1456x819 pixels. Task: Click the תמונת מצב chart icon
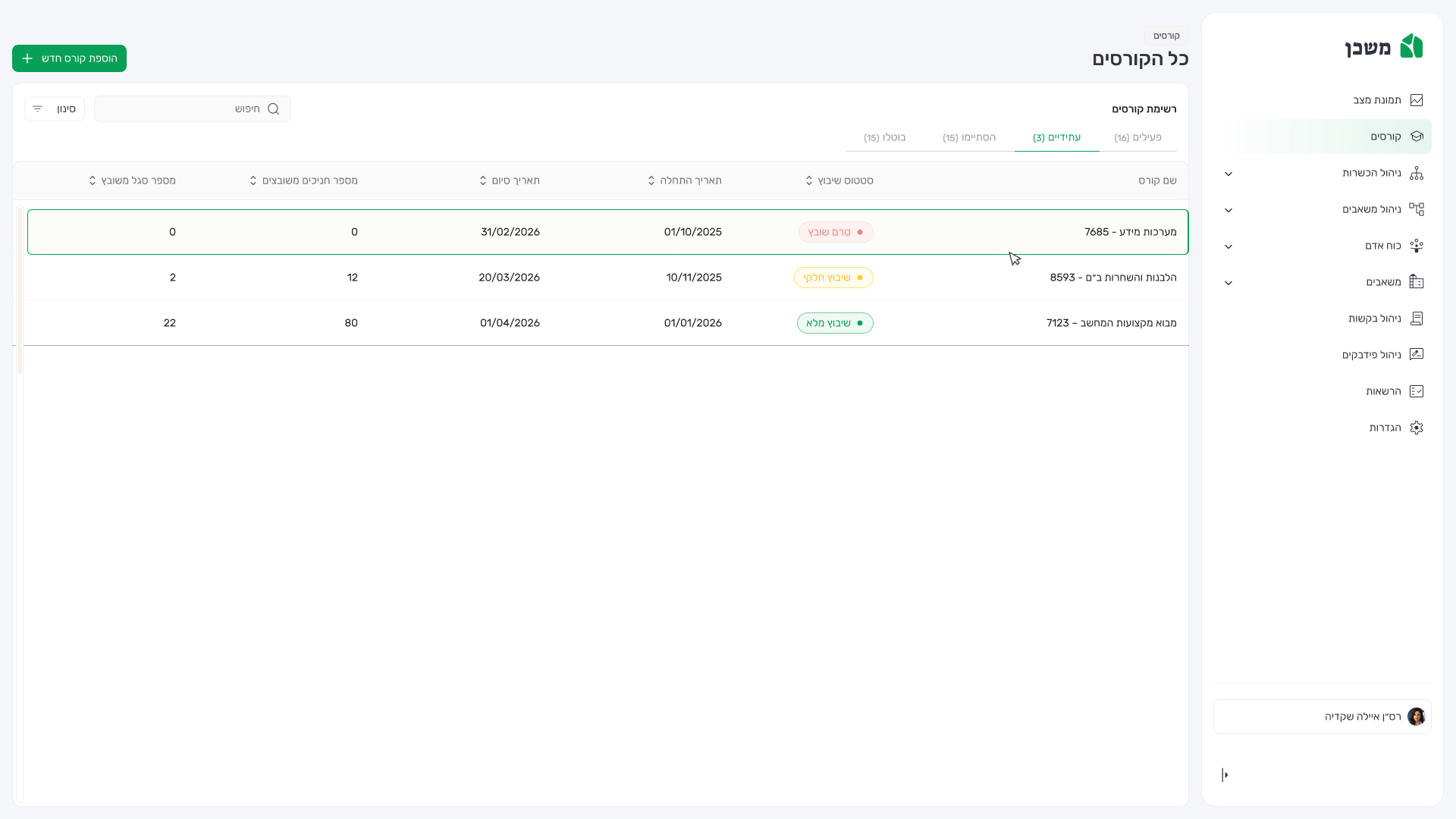point(1416,100)
